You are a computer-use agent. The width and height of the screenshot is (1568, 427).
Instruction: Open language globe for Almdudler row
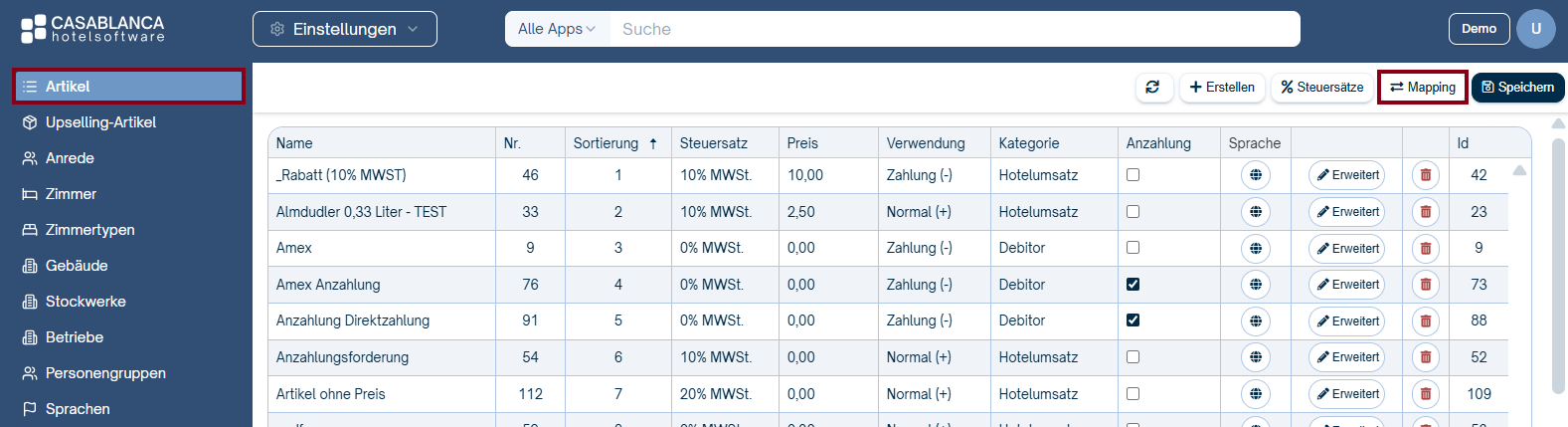coord(1256,212)
